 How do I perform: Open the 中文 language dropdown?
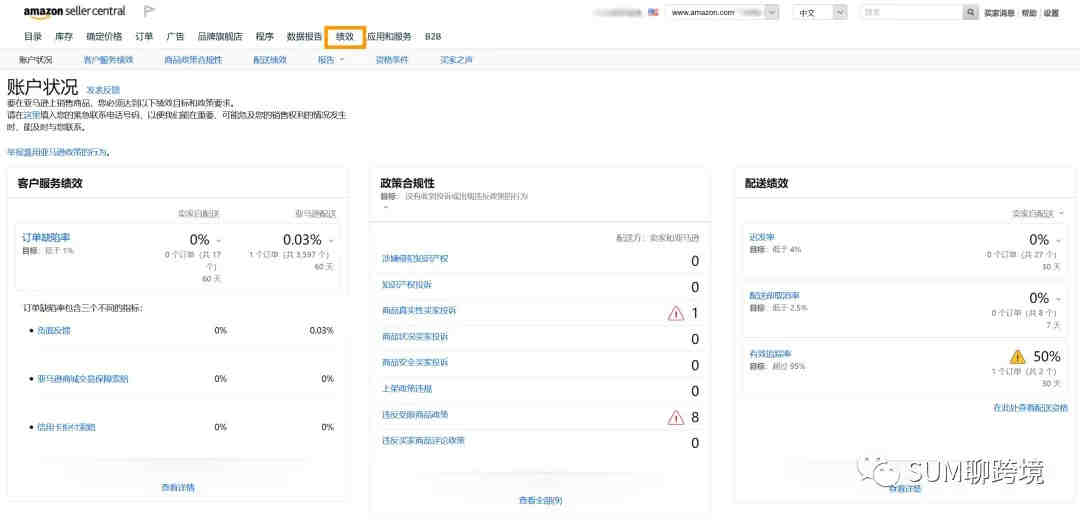[x=820, y=12]
